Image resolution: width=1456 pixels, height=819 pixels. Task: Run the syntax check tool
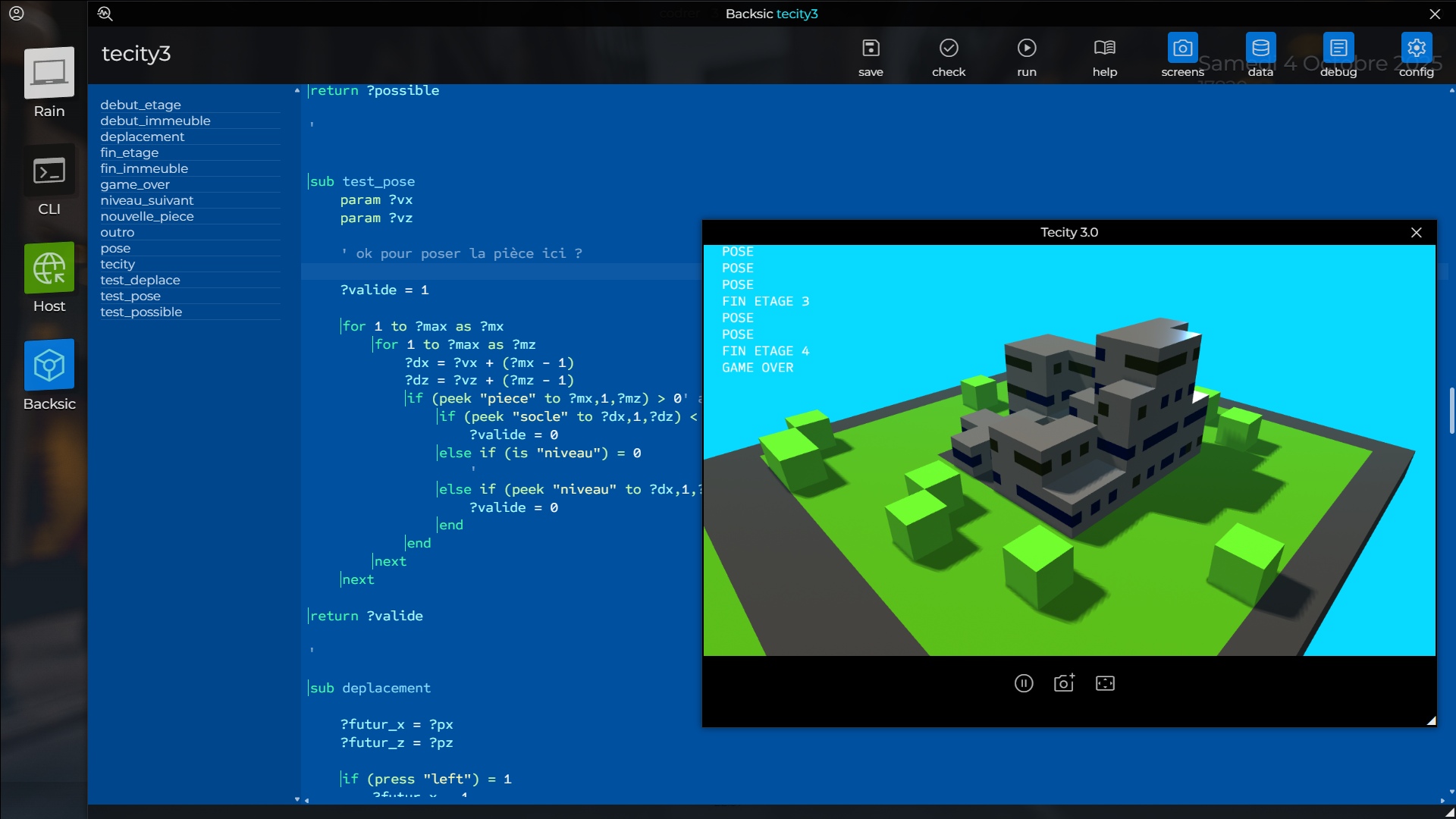coord(949,49)
